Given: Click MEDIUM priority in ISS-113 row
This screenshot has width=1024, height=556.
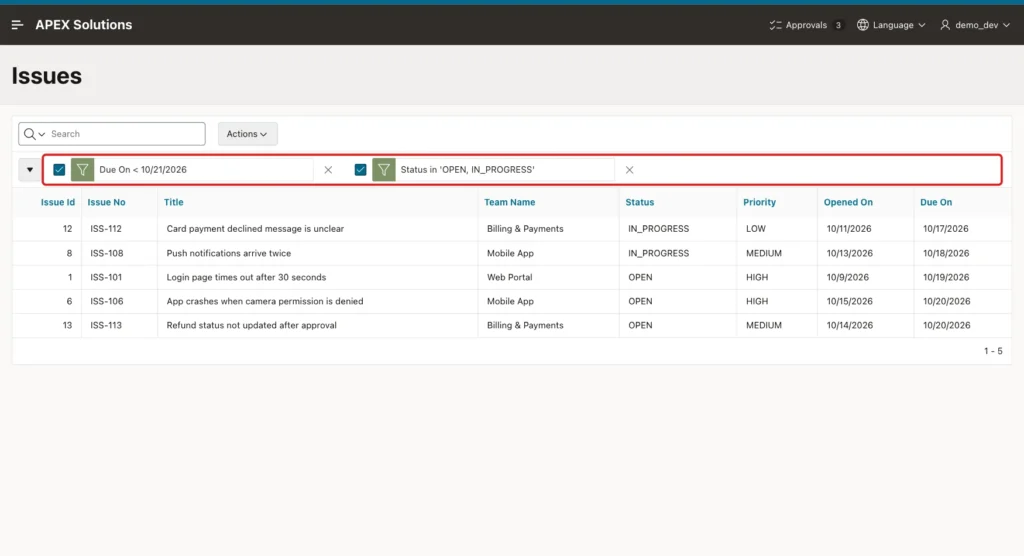Looking at the screenshot, I should point(763,325).
